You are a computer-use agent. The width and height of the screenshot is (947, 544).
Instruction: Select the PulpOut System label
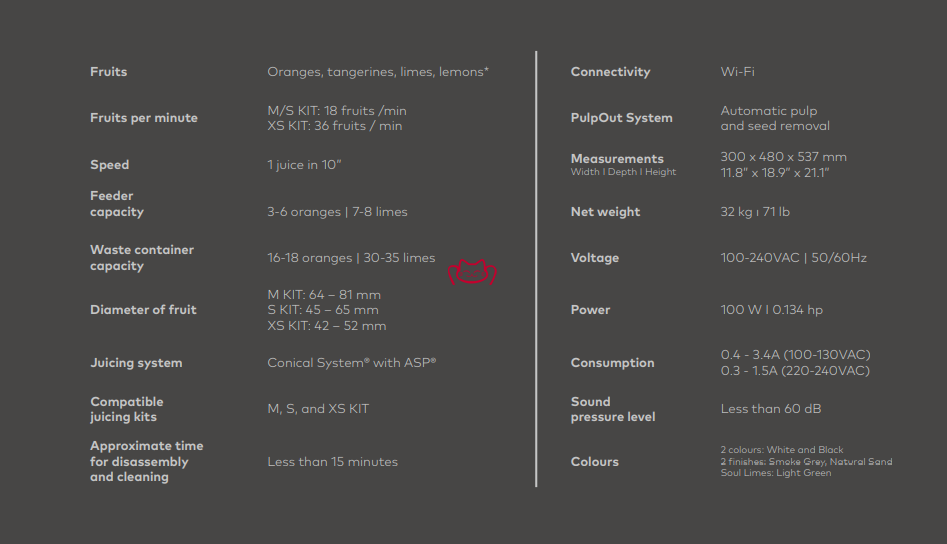pyautogui.click(x=621, y=118)
